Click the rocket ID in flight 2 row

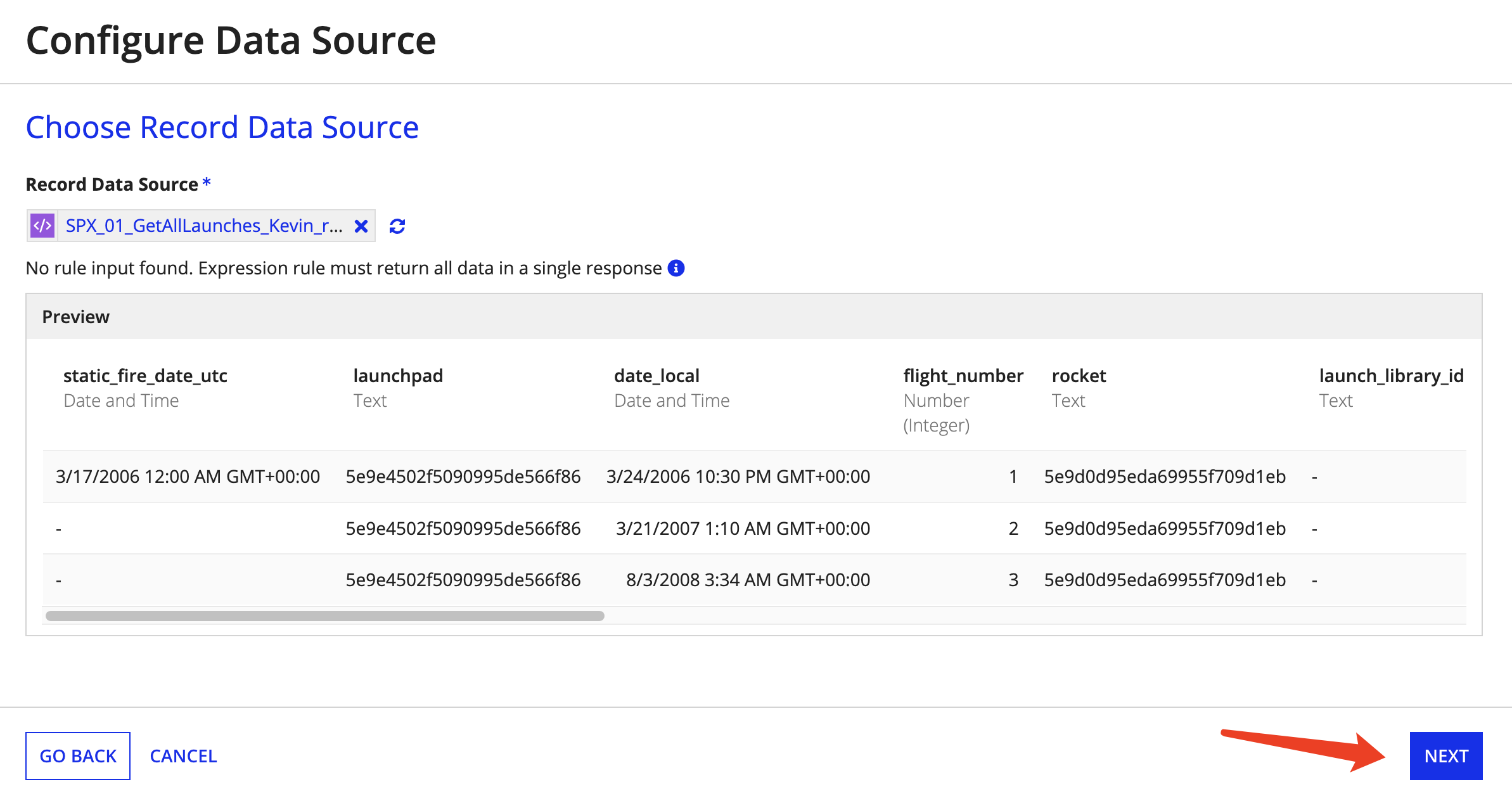coord(1165,529)
